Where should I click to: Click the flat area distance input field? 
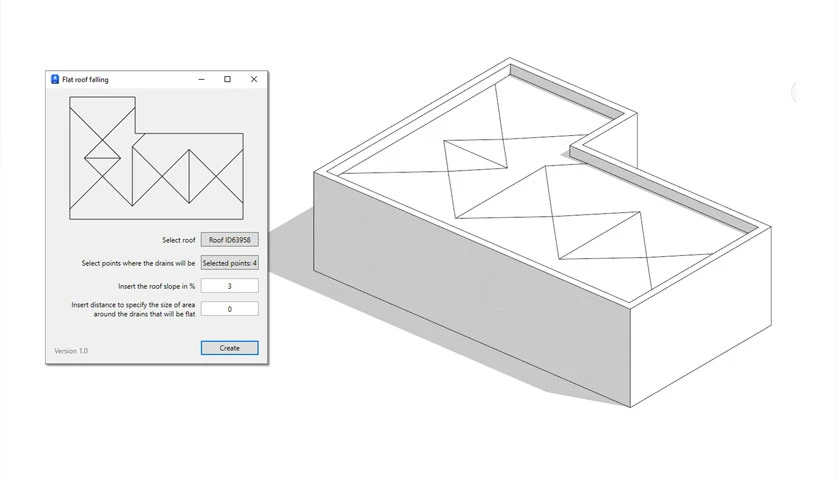[230, 309]
